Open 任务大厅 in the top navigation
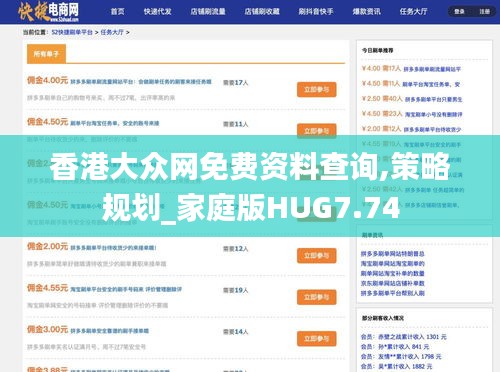Viewport: 500px width, 372px height. pyautogui.click(x=413, y=12)
